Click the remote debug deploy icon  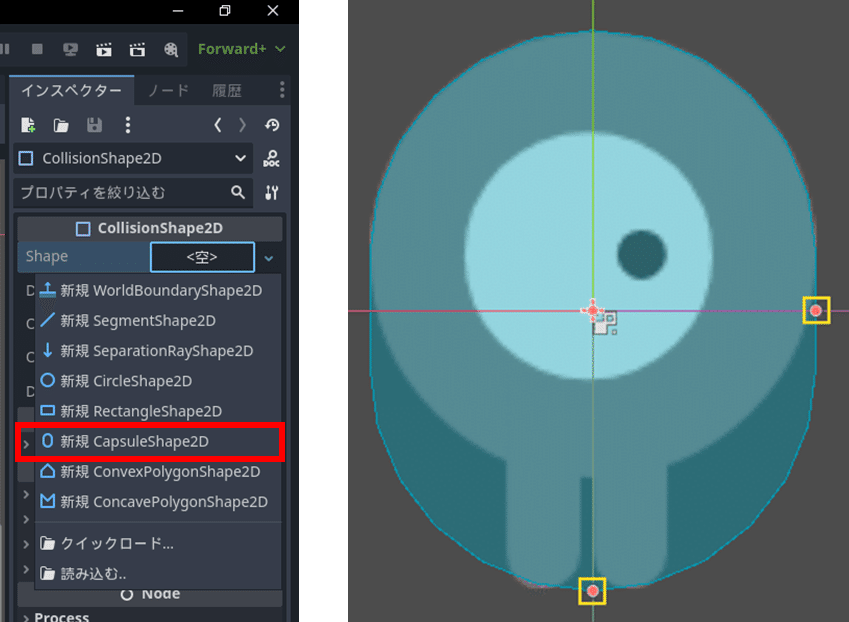[70, 50]
